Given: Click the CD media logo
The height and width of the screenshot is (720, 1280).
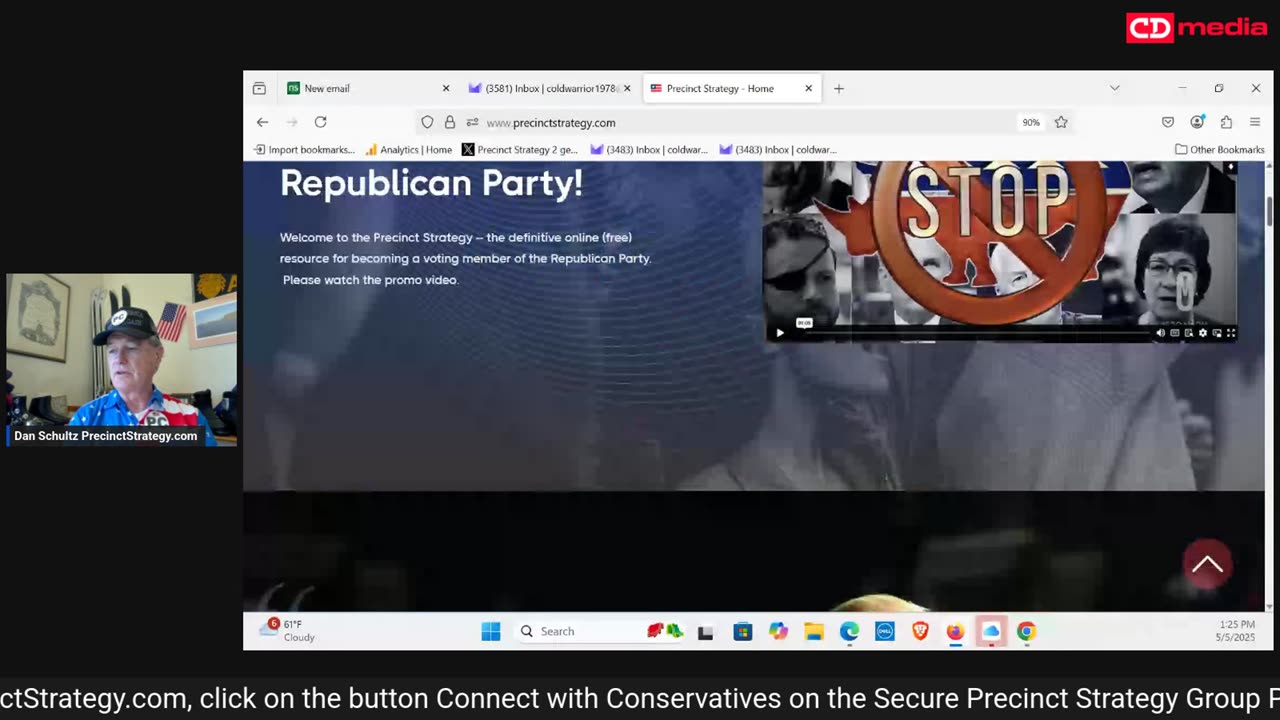Looking at the screenshot, I should [1196, 28].
